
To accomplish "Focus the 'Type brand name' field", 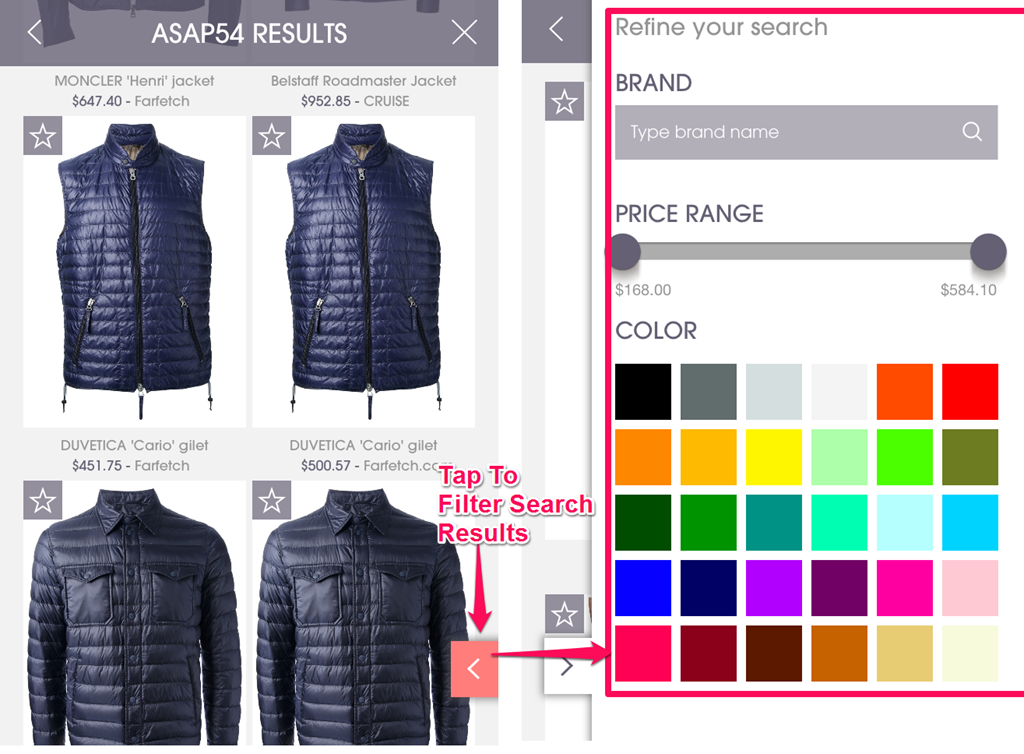I will click(x=806, y=132).
